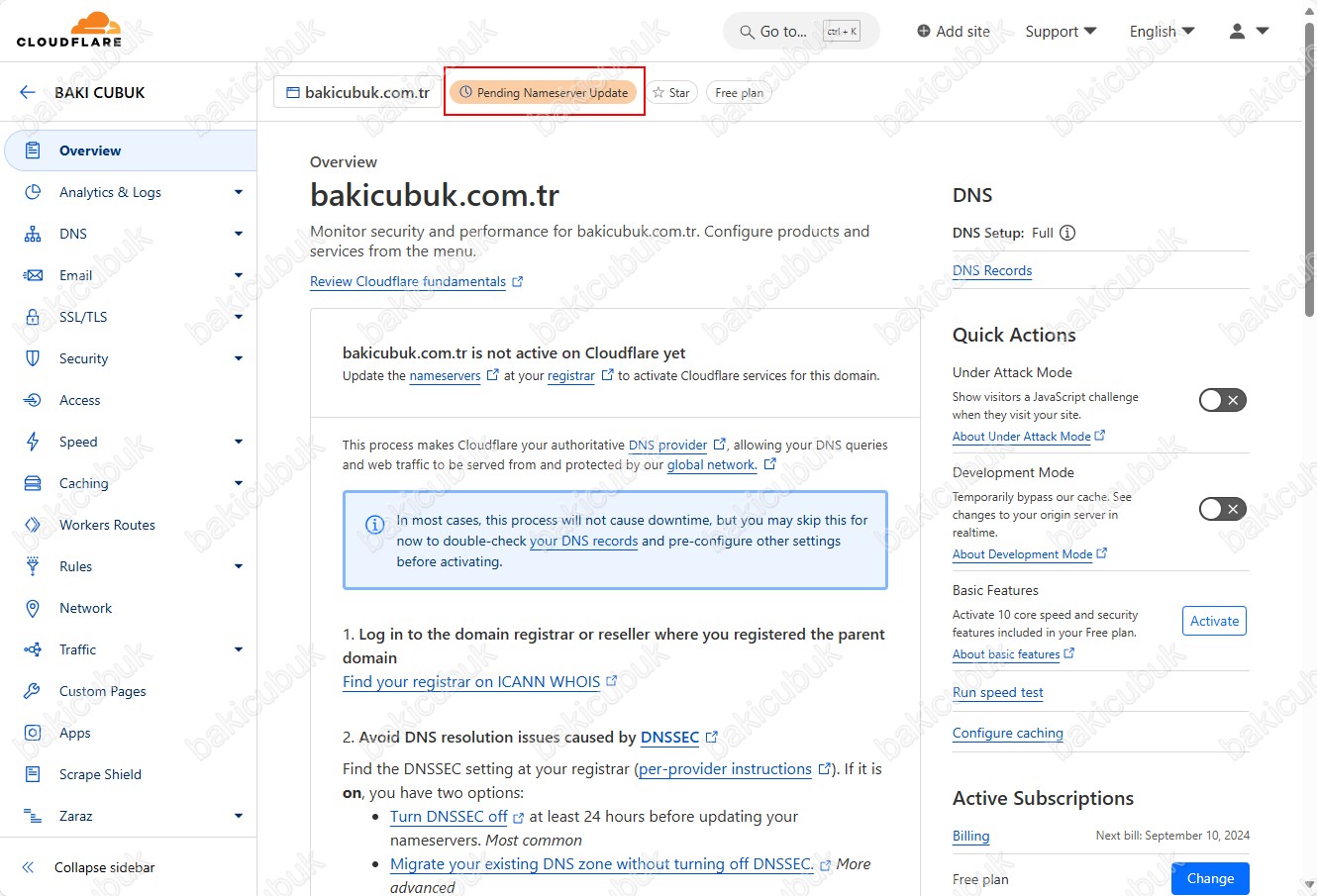The height and width of the screenshot is (896, 1317).
Task: Click About Under Attack Mode link
Action: (x=1029, y=437)
